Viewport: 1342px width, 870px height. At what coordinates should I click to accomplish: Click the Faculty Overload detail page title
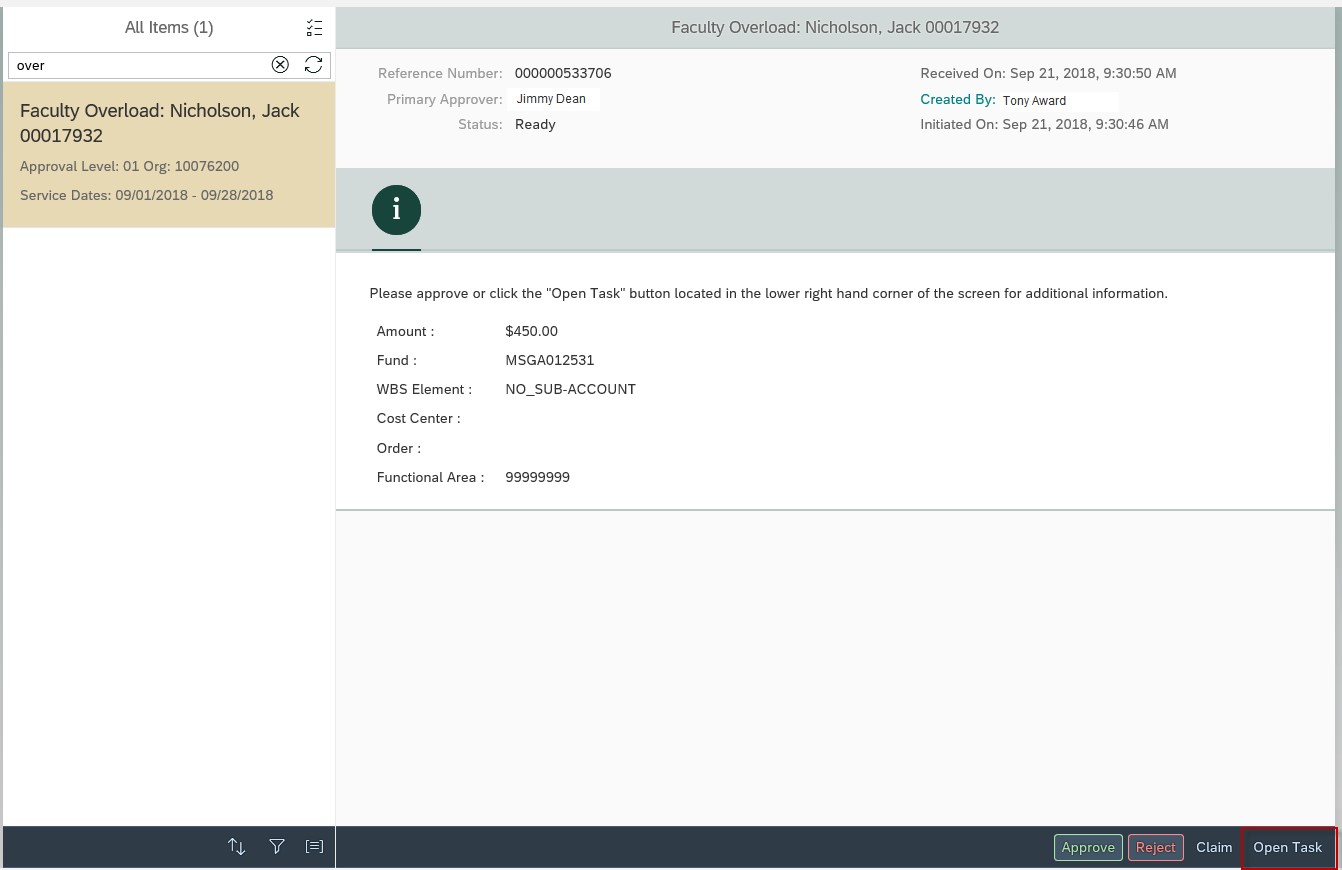click(x=834, y=28)
